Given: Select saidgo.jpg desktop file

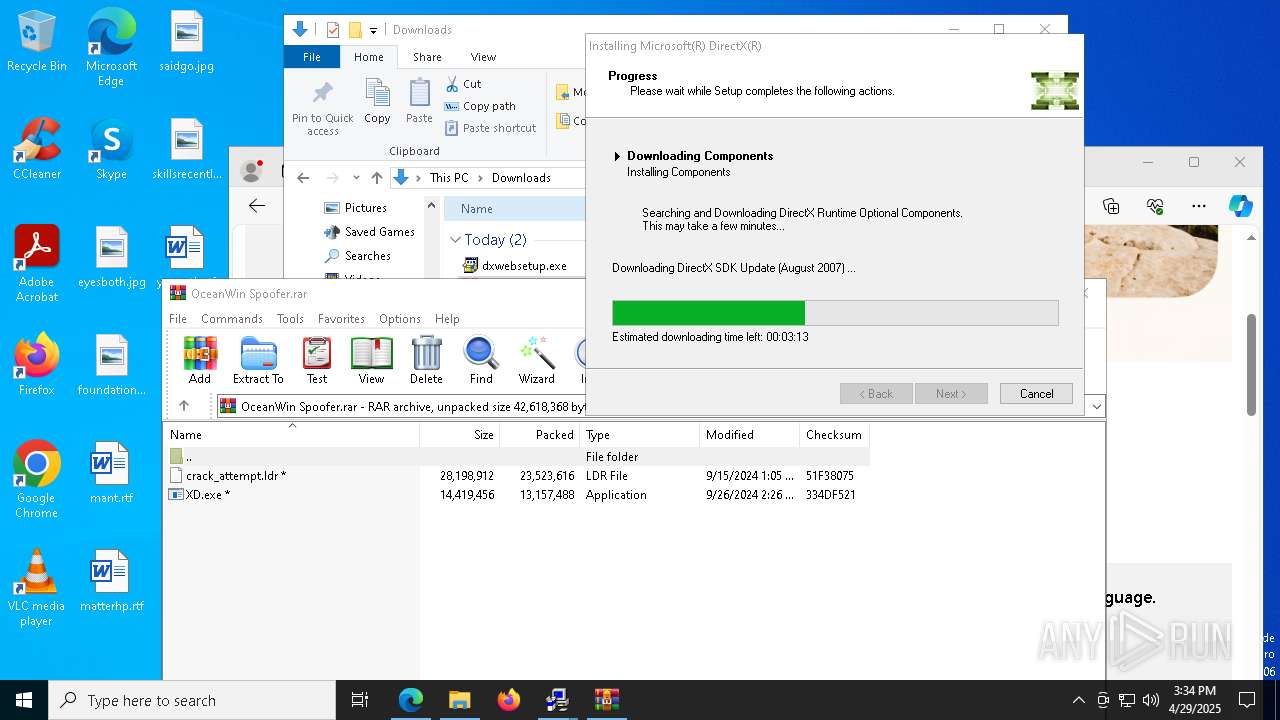Looking at the screenshot, I should coord(187,42).
